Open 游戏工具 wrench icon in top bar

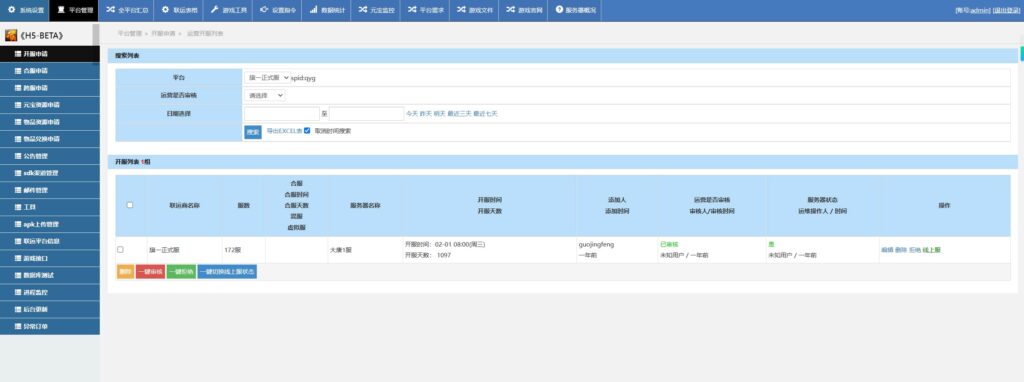tap(214, 10)
